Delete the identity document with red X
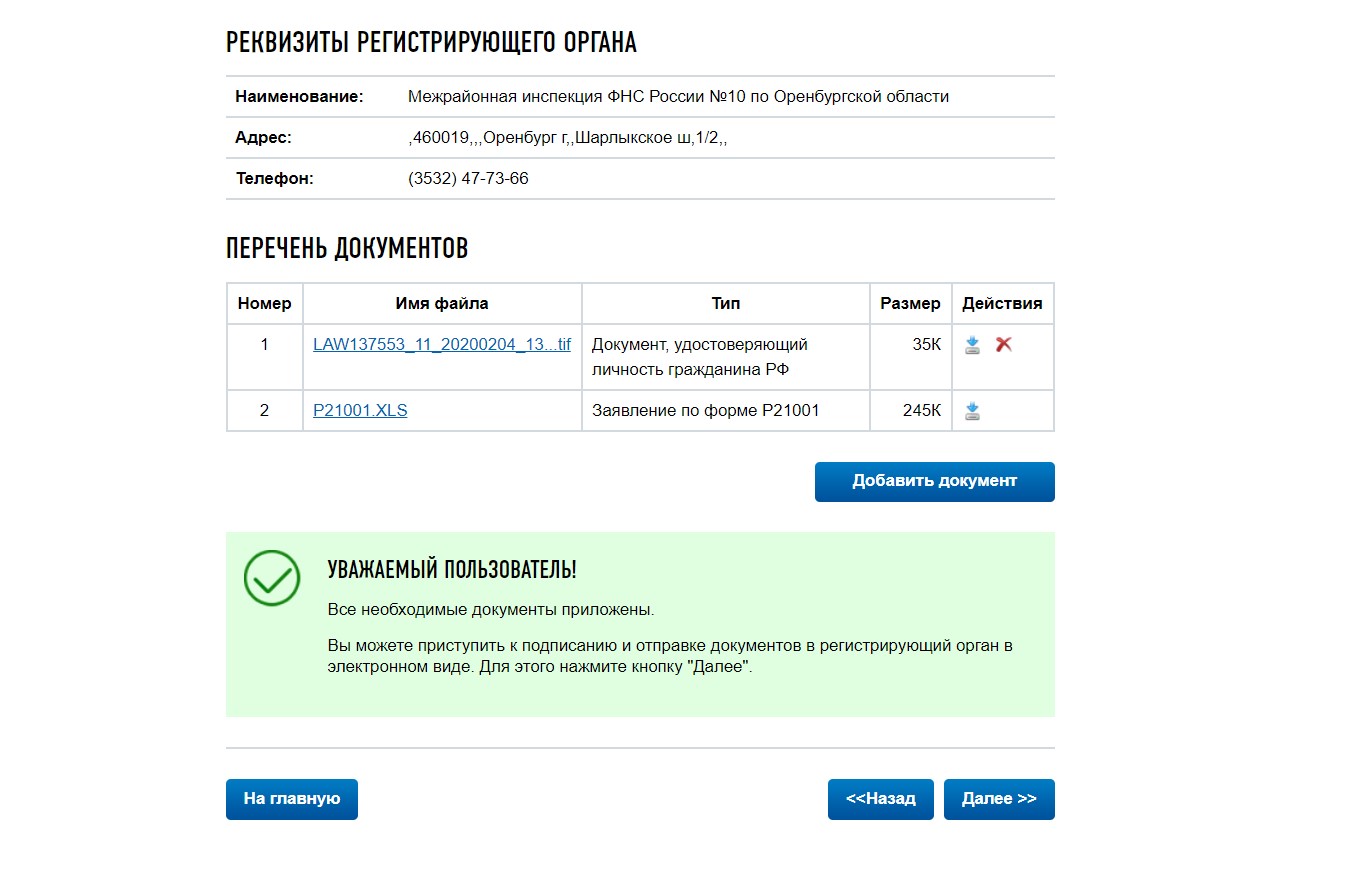This screenshot has height=874, width=1371. [x=1004, y=344]
